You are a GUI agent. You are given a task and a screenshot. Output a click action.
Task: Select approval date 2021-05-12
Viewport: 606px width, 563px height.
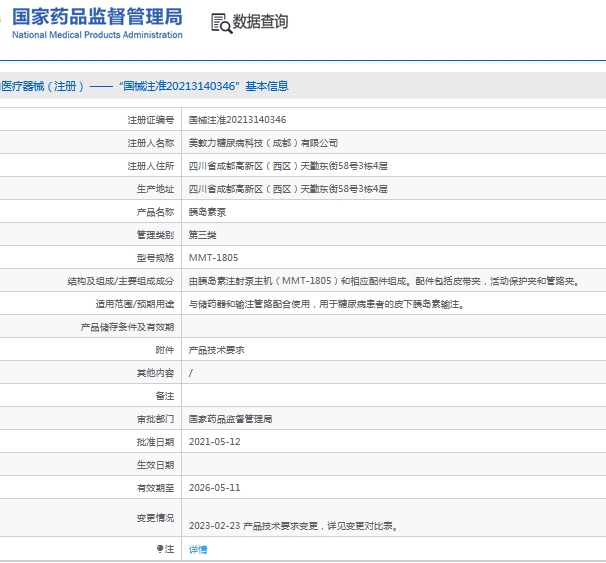pyautogui.click(x=214, y=442)
